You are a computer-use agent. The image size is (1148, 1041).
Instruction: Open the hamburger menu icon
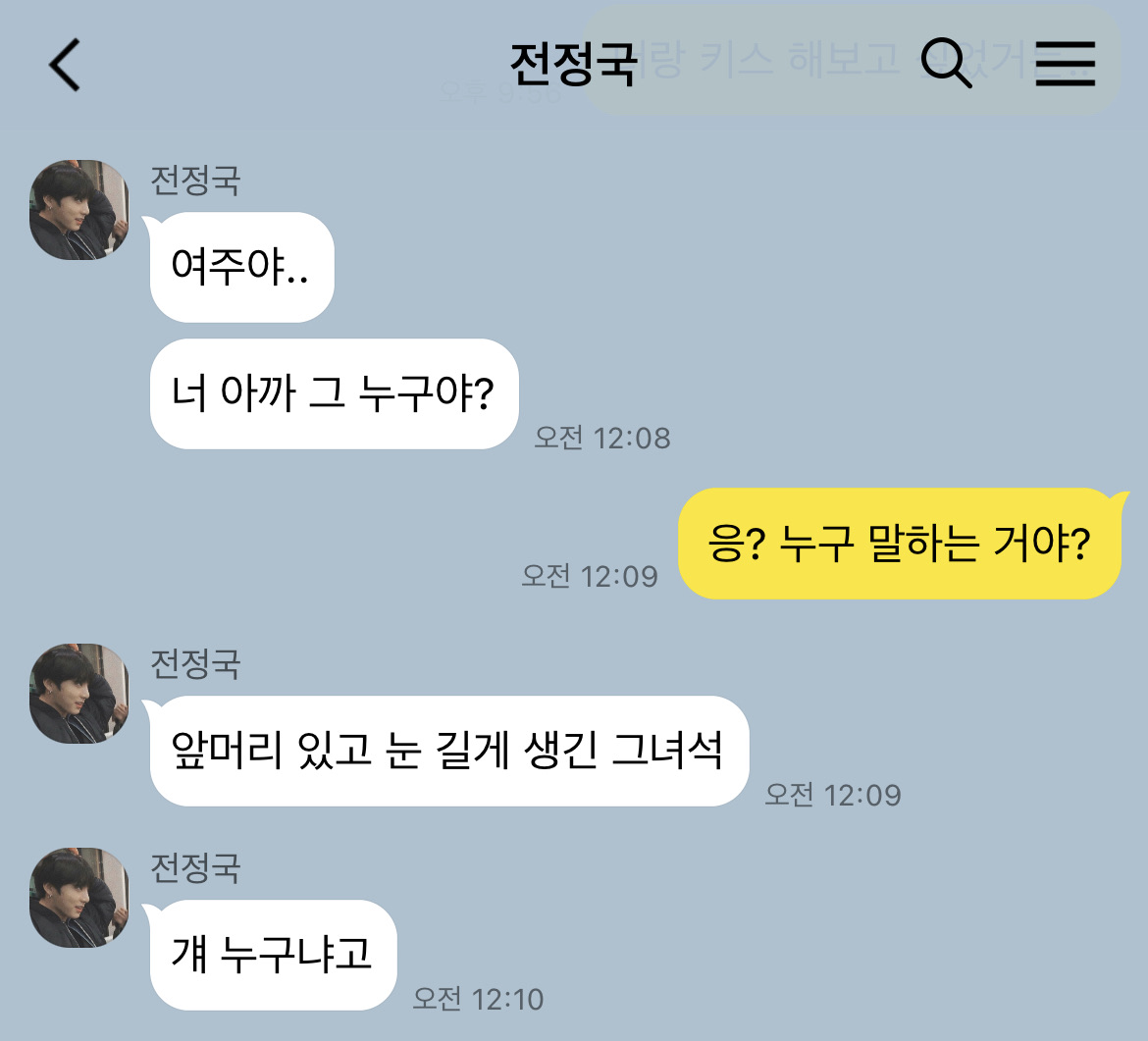[x=1066, y=64]
